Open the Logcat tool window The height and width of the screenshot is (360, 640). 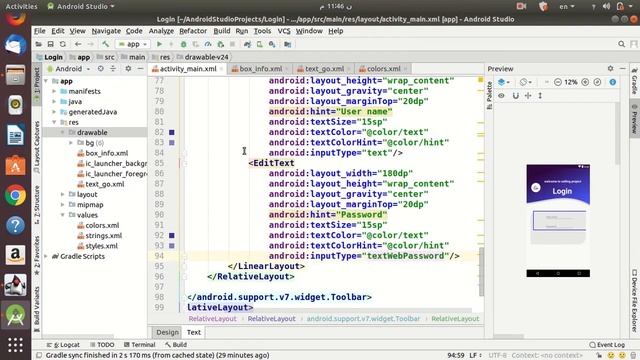tap(63, 344)
